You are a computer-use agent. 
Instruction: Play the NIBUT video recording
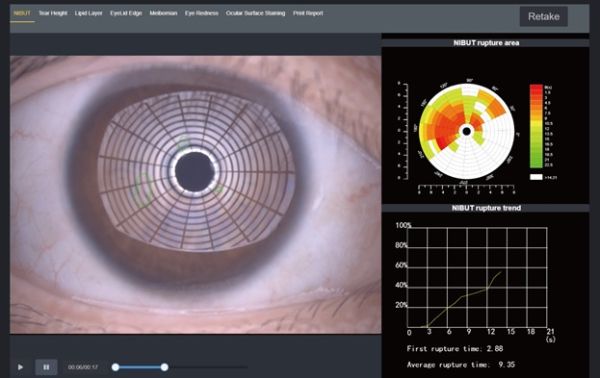20,367
